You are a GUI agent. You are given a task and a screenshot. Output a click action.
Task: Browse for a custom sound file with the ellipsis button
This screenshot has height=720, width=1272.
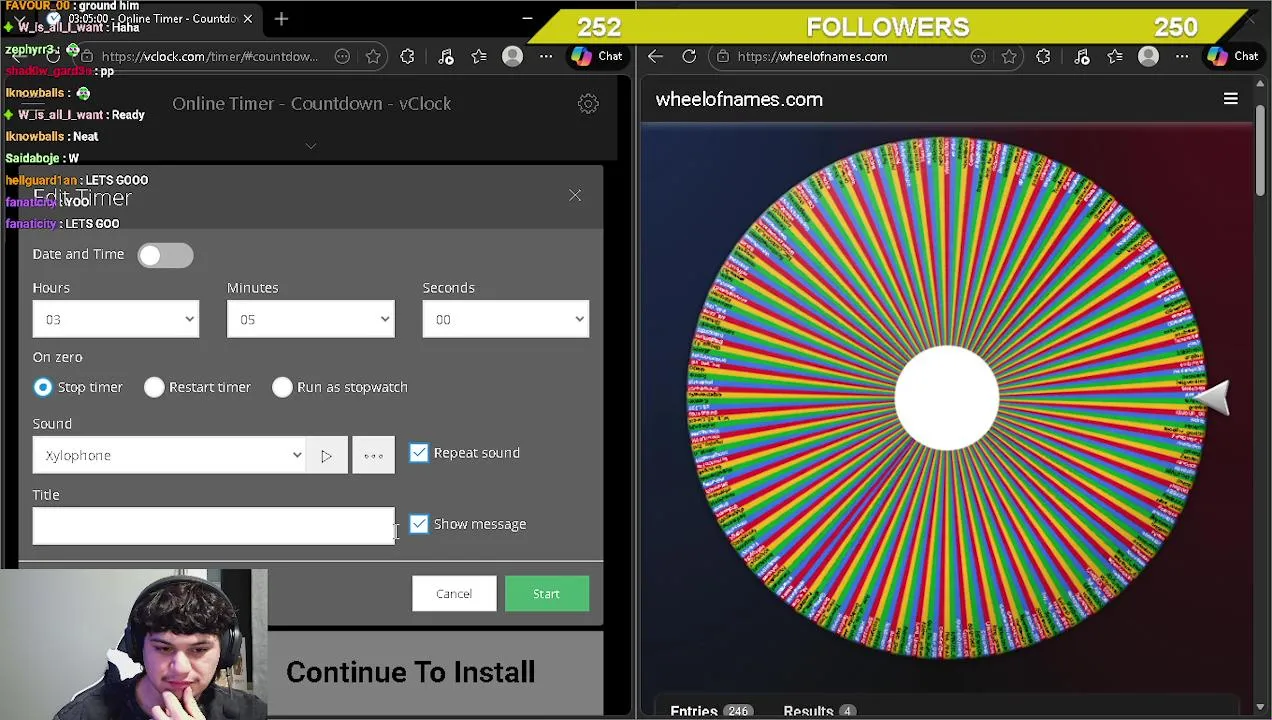[x=373, y=455]
